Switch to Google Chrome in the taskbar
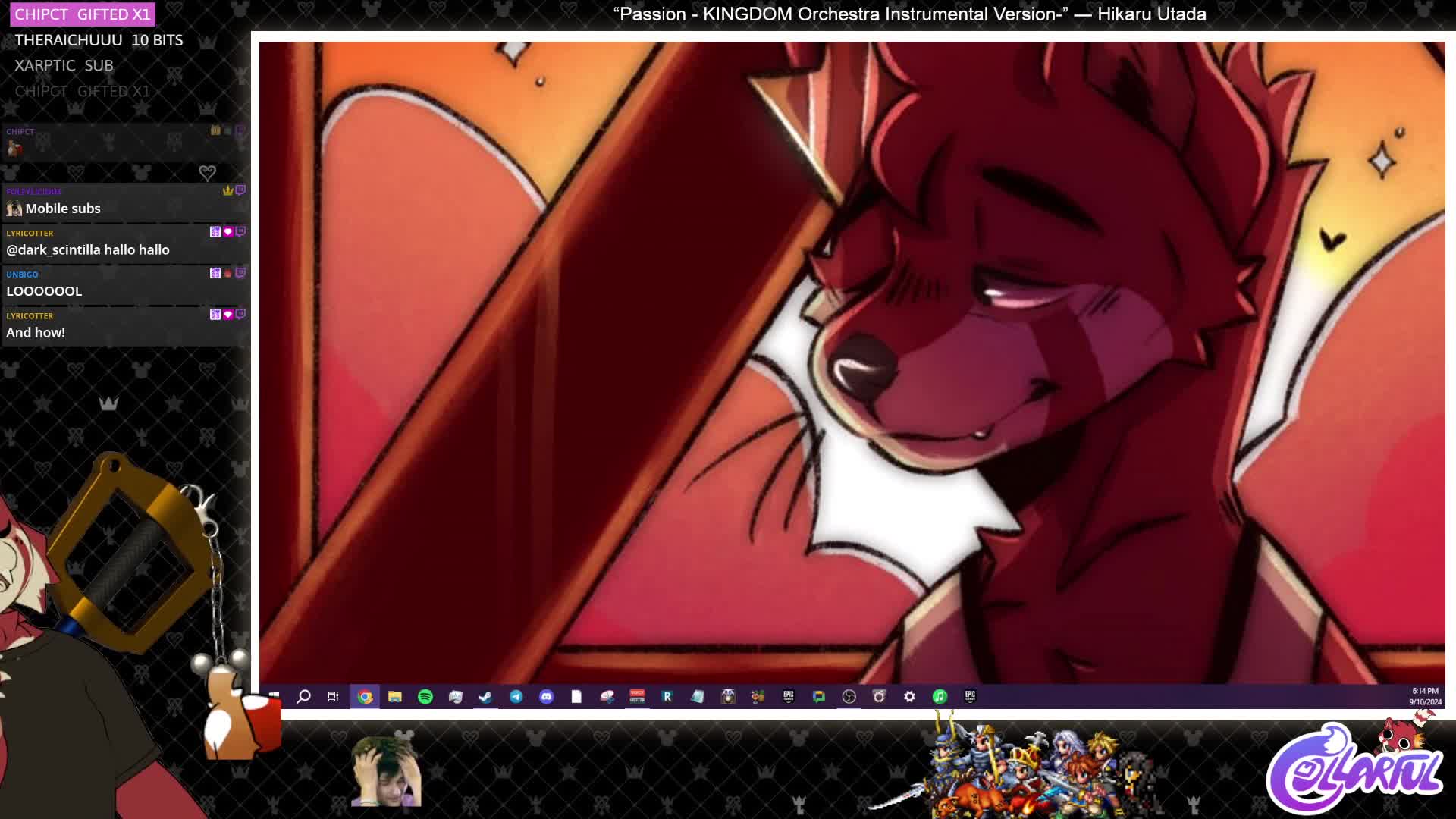1456x819 pixels. pos(365,696)
